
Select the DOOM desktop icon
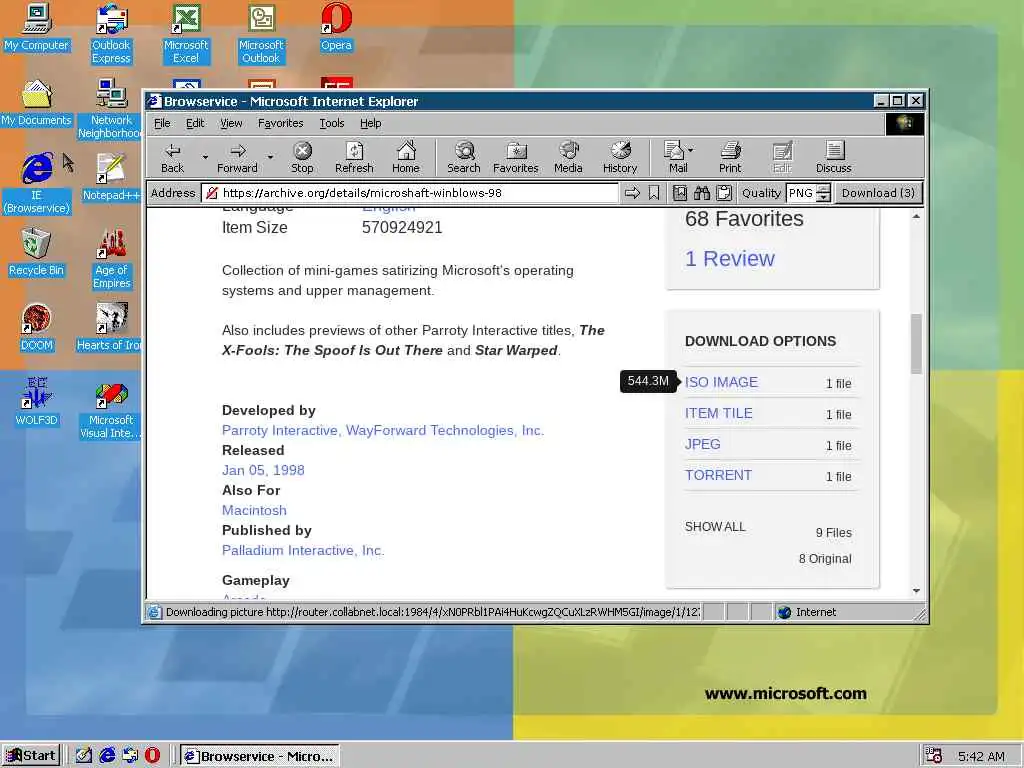point(36,328)
